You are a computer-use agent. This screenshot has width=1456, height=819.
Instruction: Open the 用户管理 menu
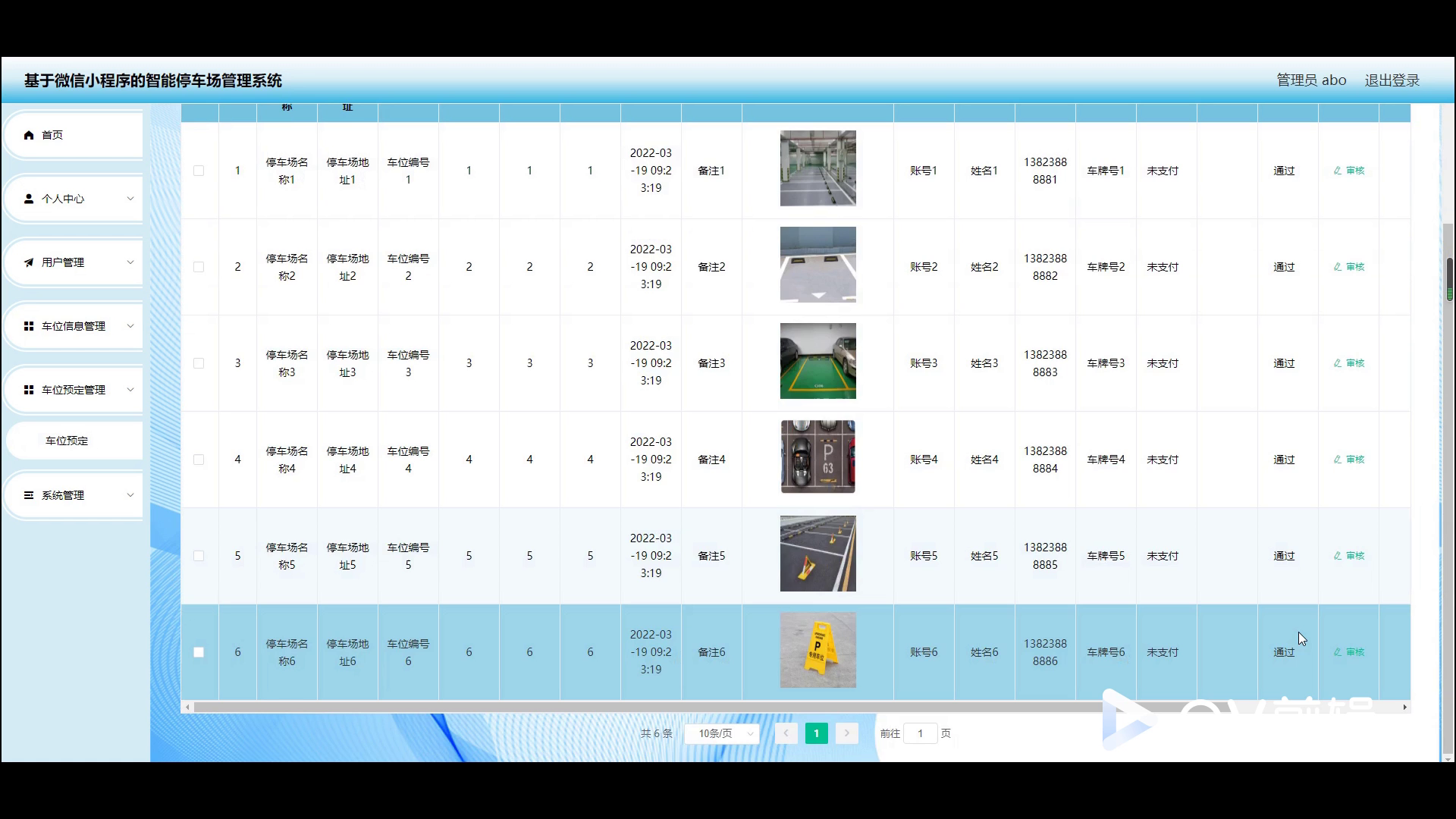74,262
